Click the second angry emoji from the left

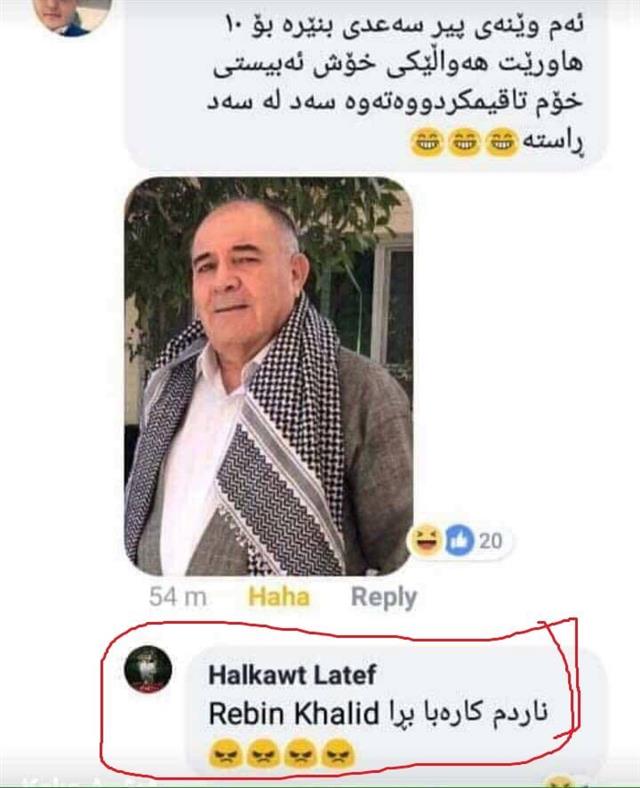(261, 753)
